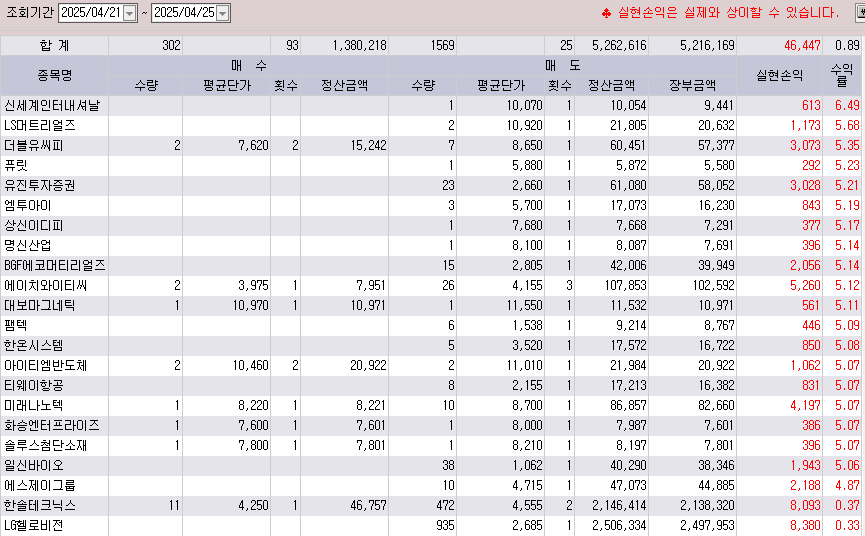The height and width of the screenshot is (536, 865).
Task: Click the total book amount 5,216,169
Action: pos(707,45)
